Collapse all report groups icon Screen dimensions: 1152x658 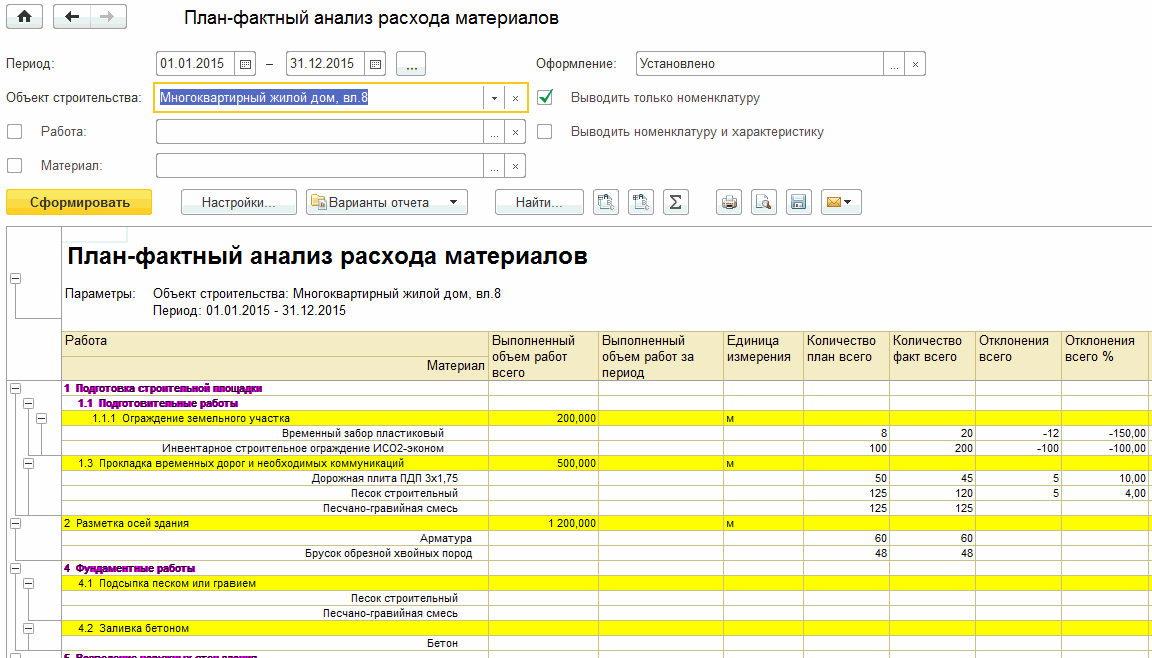point(605,202)
